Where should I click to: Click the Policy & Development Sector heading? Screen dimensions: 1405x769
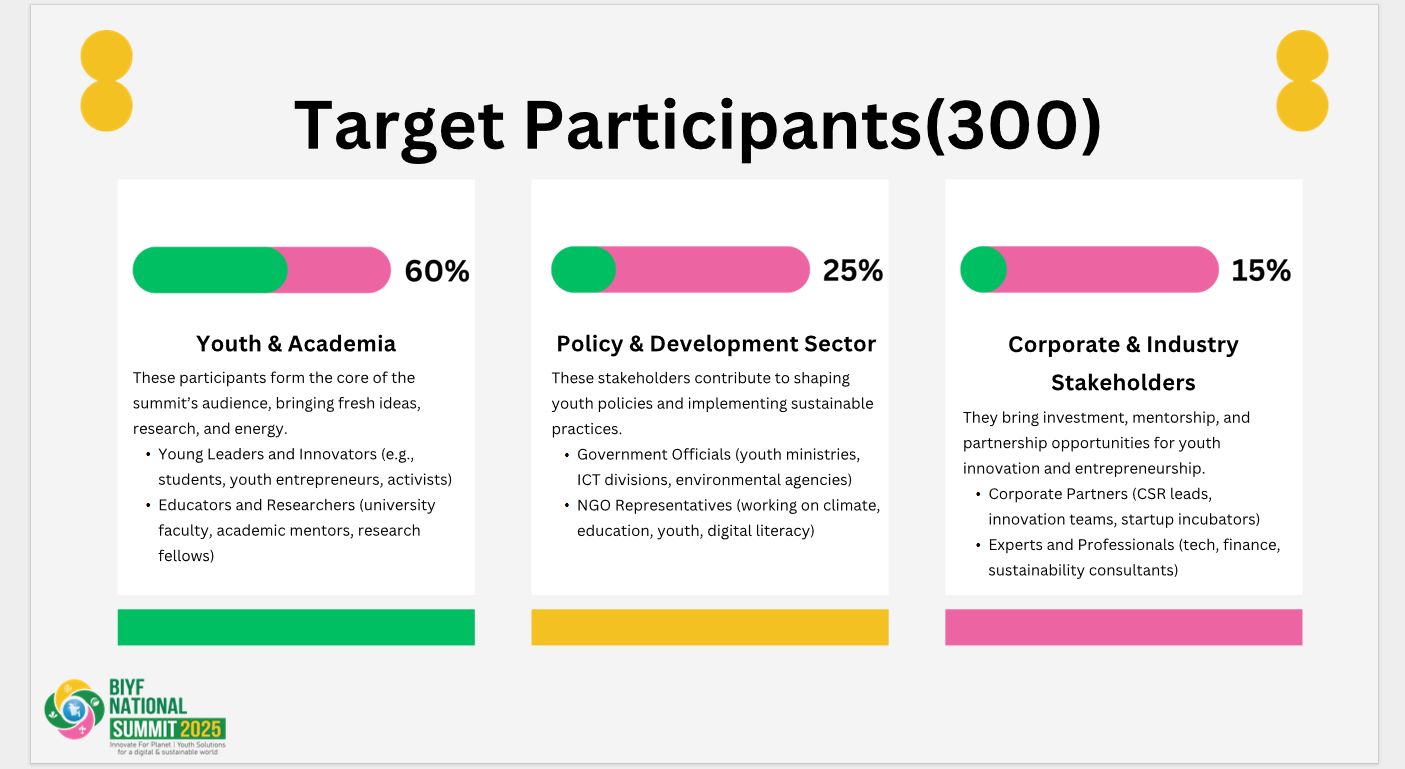click(716, 344)
